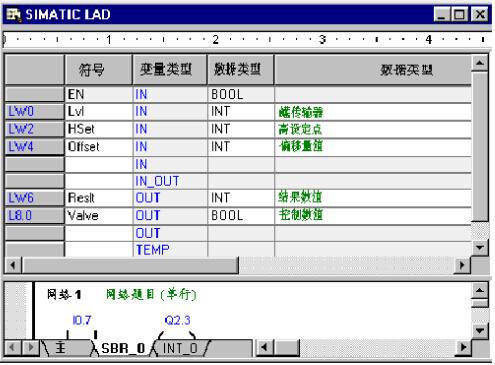Viewport: 495px width, 365px height.
Task: Click the network editor horizontal scroll right arrow
Action: pos(463,348)
